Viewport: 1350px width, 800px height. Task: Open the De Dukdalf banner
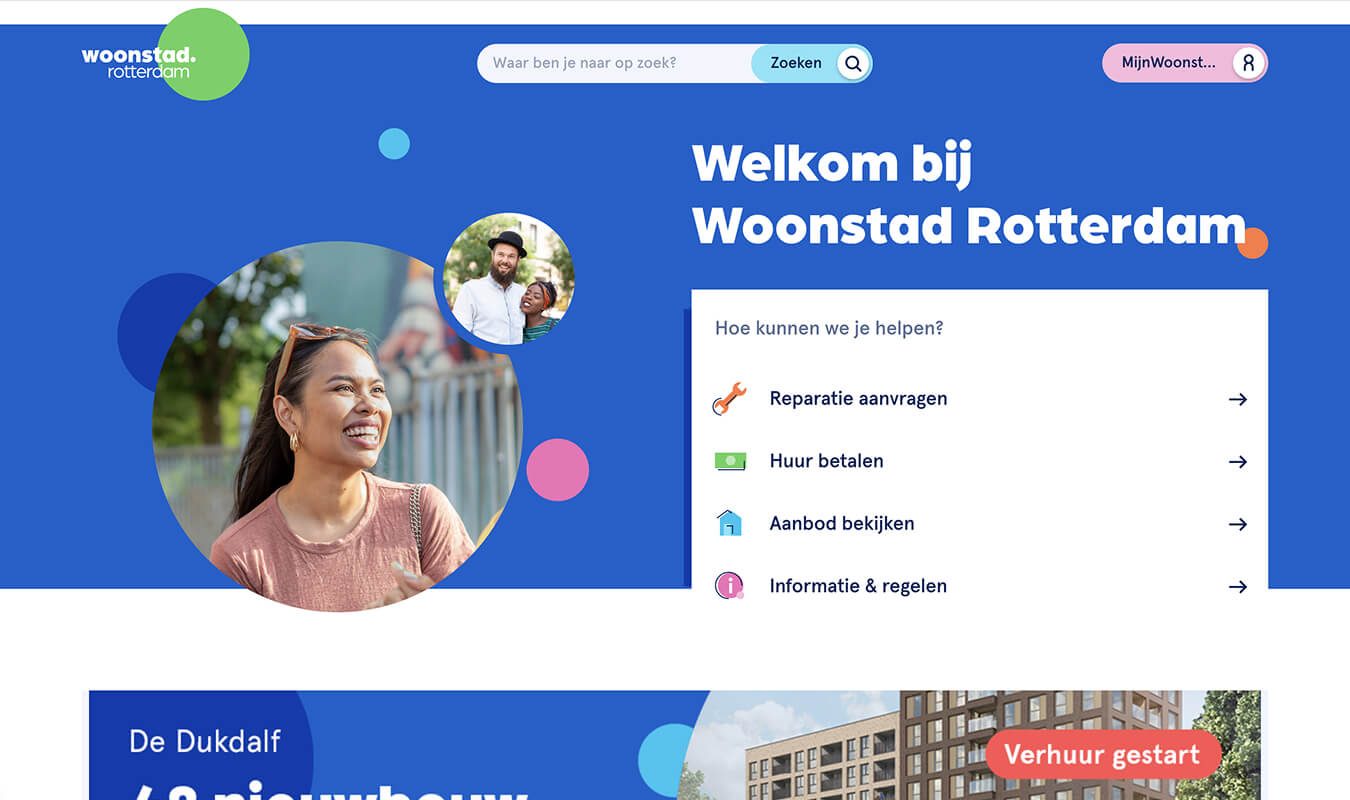pos(675,745)
